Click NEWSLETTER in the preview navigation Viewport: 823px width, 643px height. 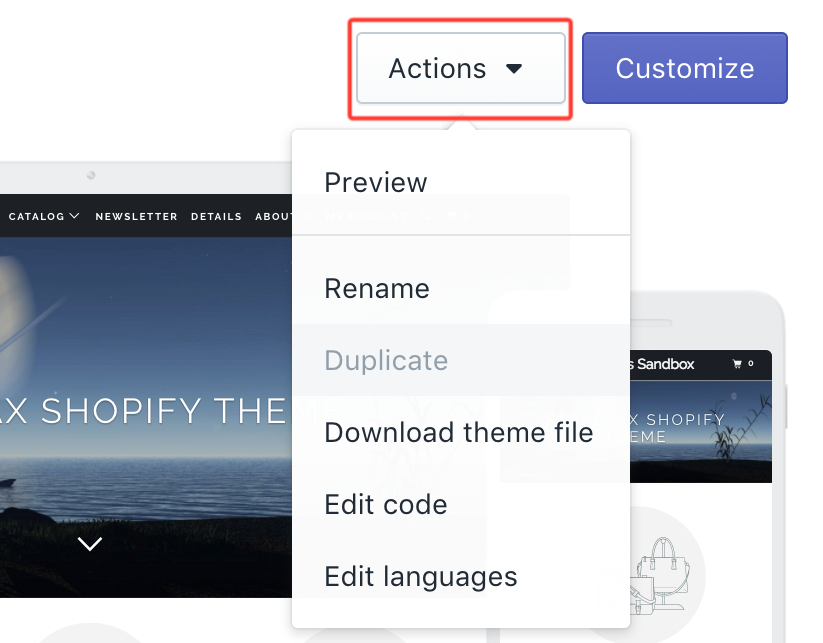click(136, 216)
